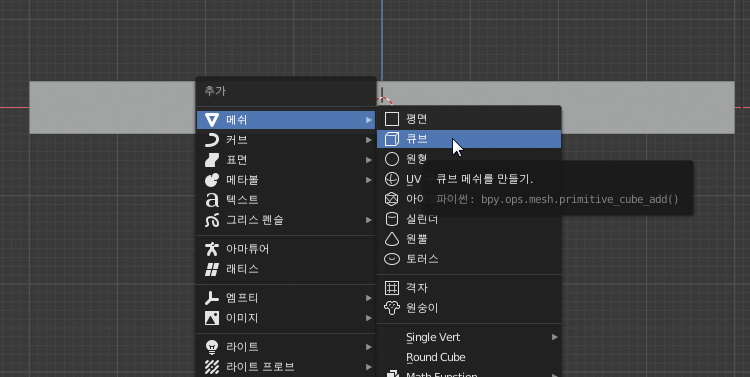Choose Round Cube from the mesh submenu

pos(469,357)
